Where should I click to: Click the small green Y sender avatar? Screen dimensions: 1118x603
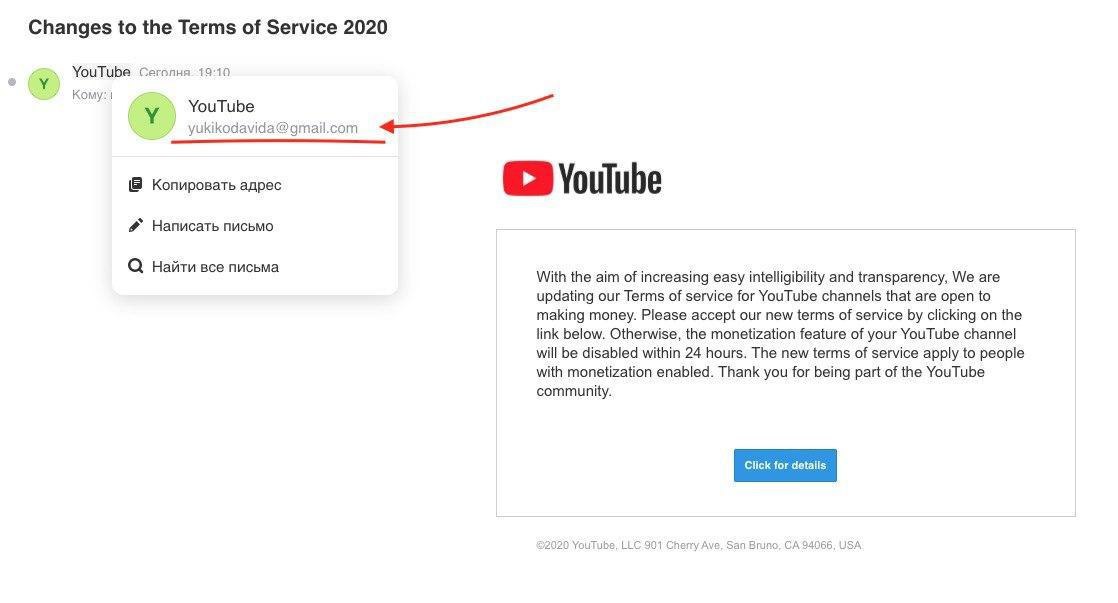tap(43, 83)
